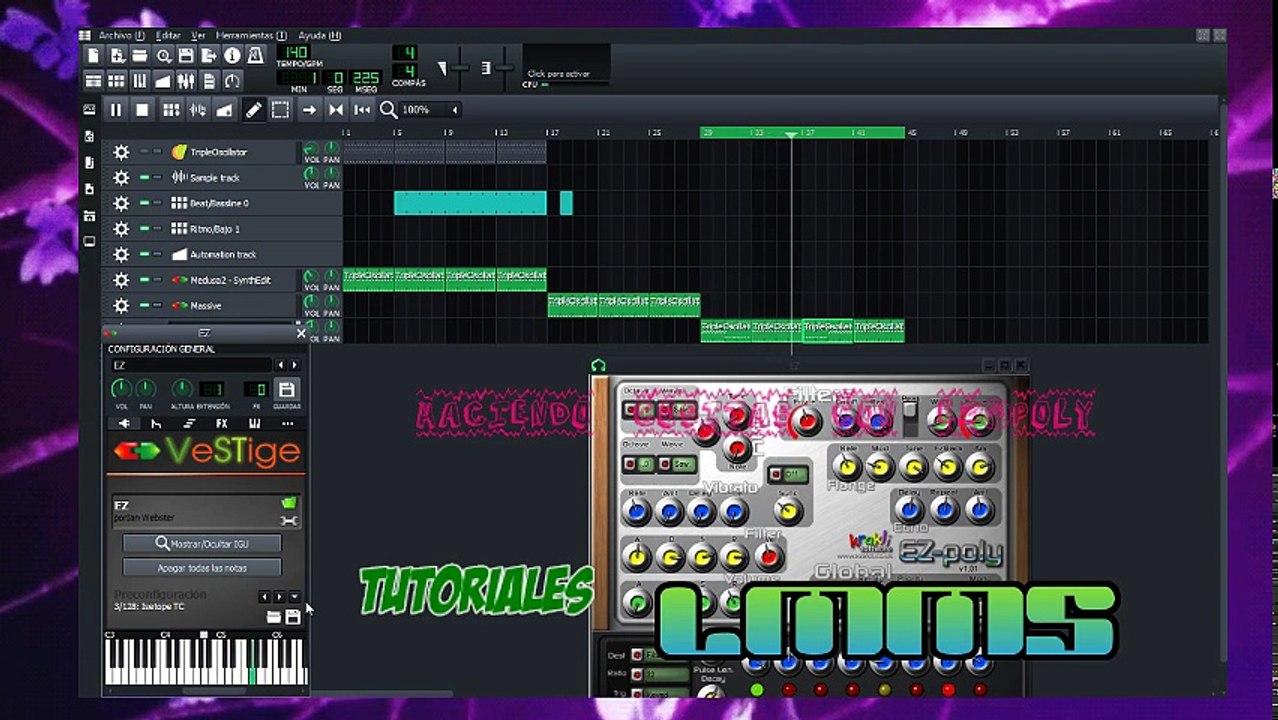Open Automation track gear menu
Screen dimensions: 1278x720
[121, 255]
